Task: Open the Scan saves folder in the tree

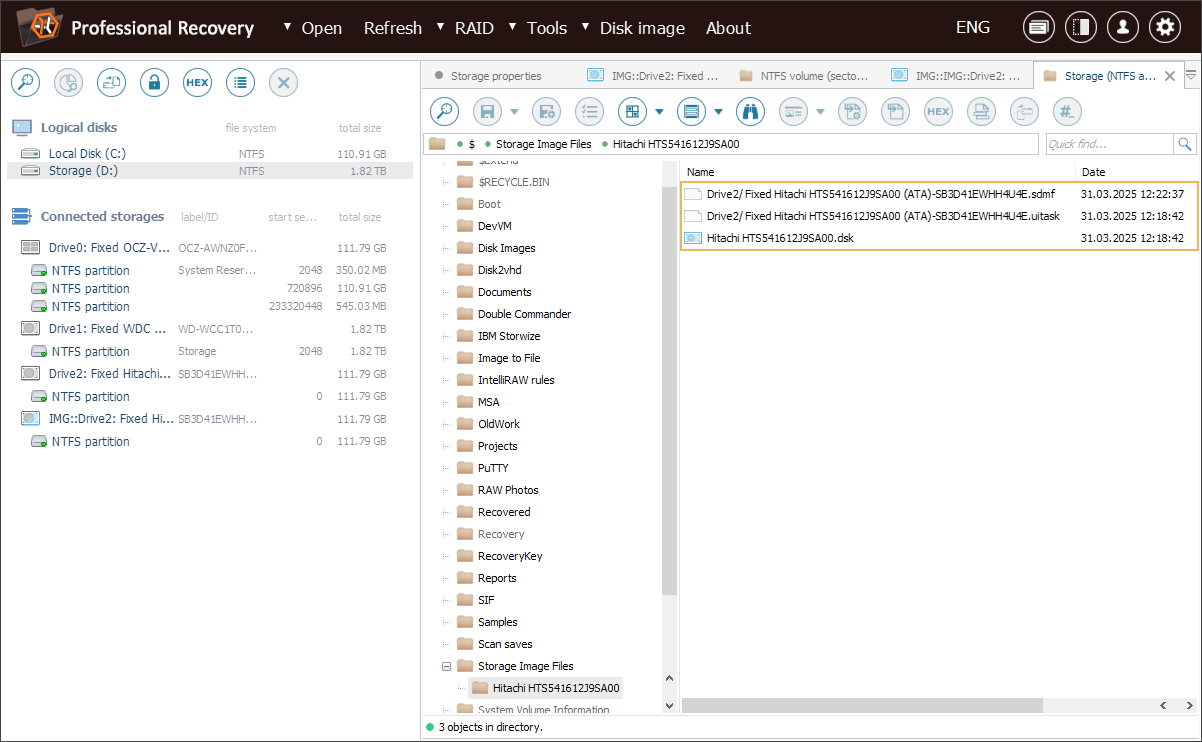Action: tap(505, 644)
